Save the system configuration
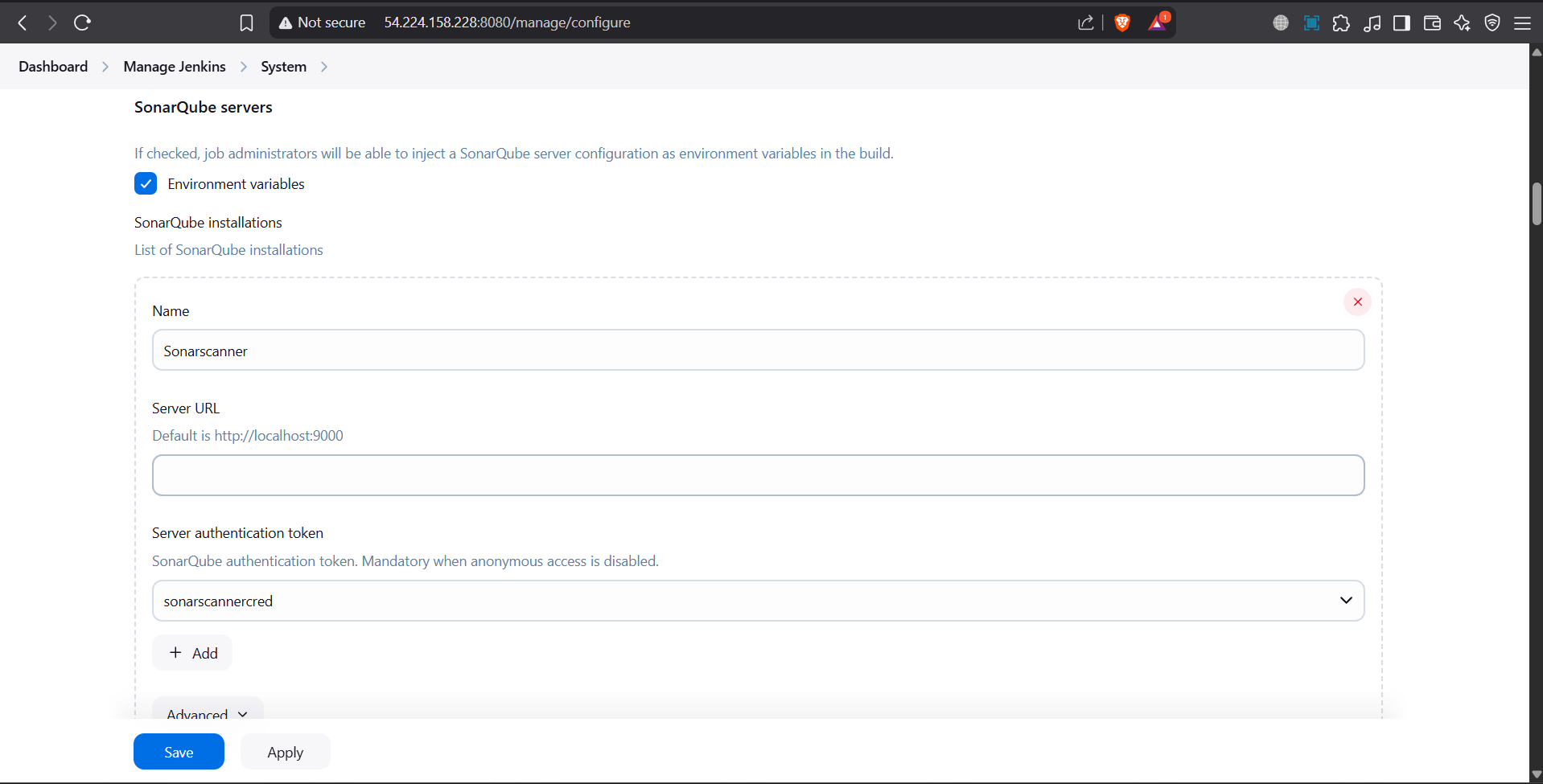The width and height of the screenshot is (1543, 784). click(x=179, y=752)
